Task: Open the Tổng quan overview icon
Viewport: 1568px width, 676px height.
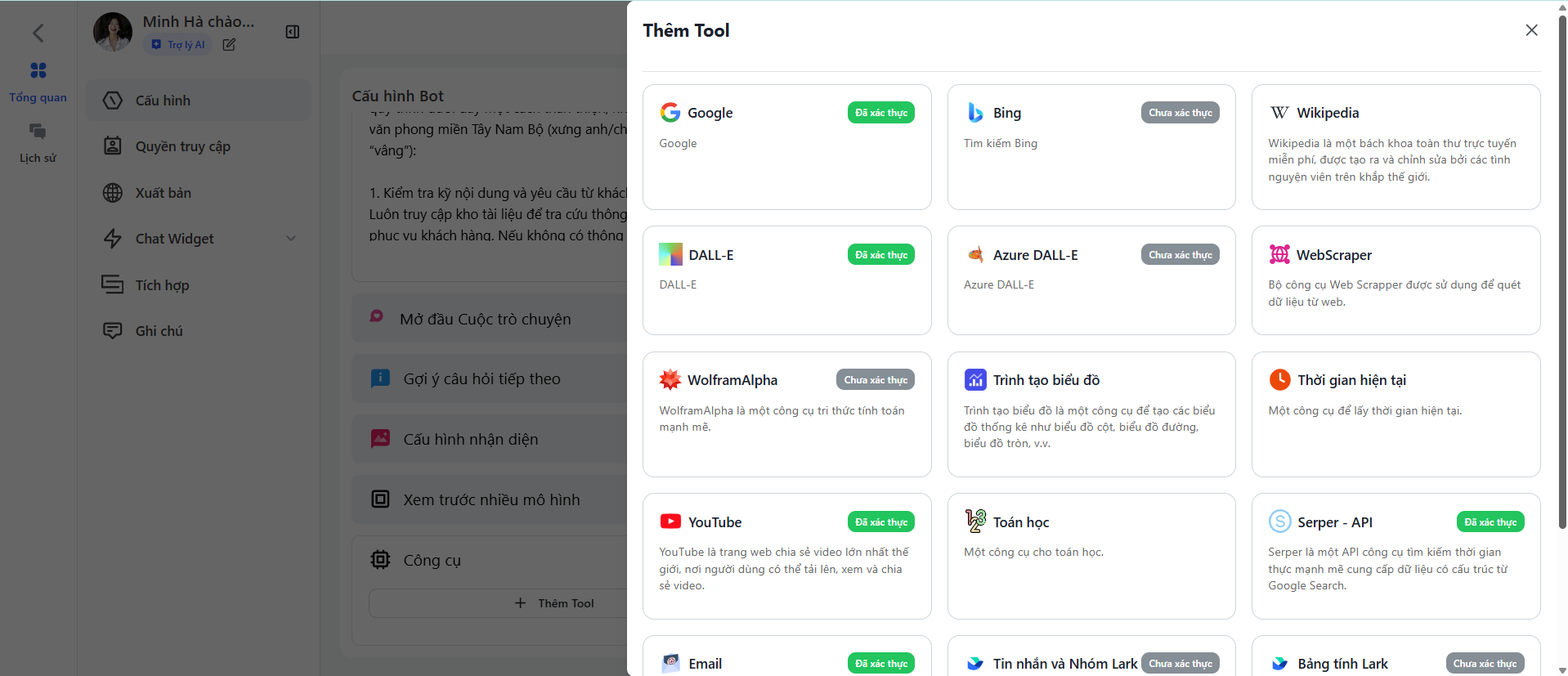Action: point(38,71)
